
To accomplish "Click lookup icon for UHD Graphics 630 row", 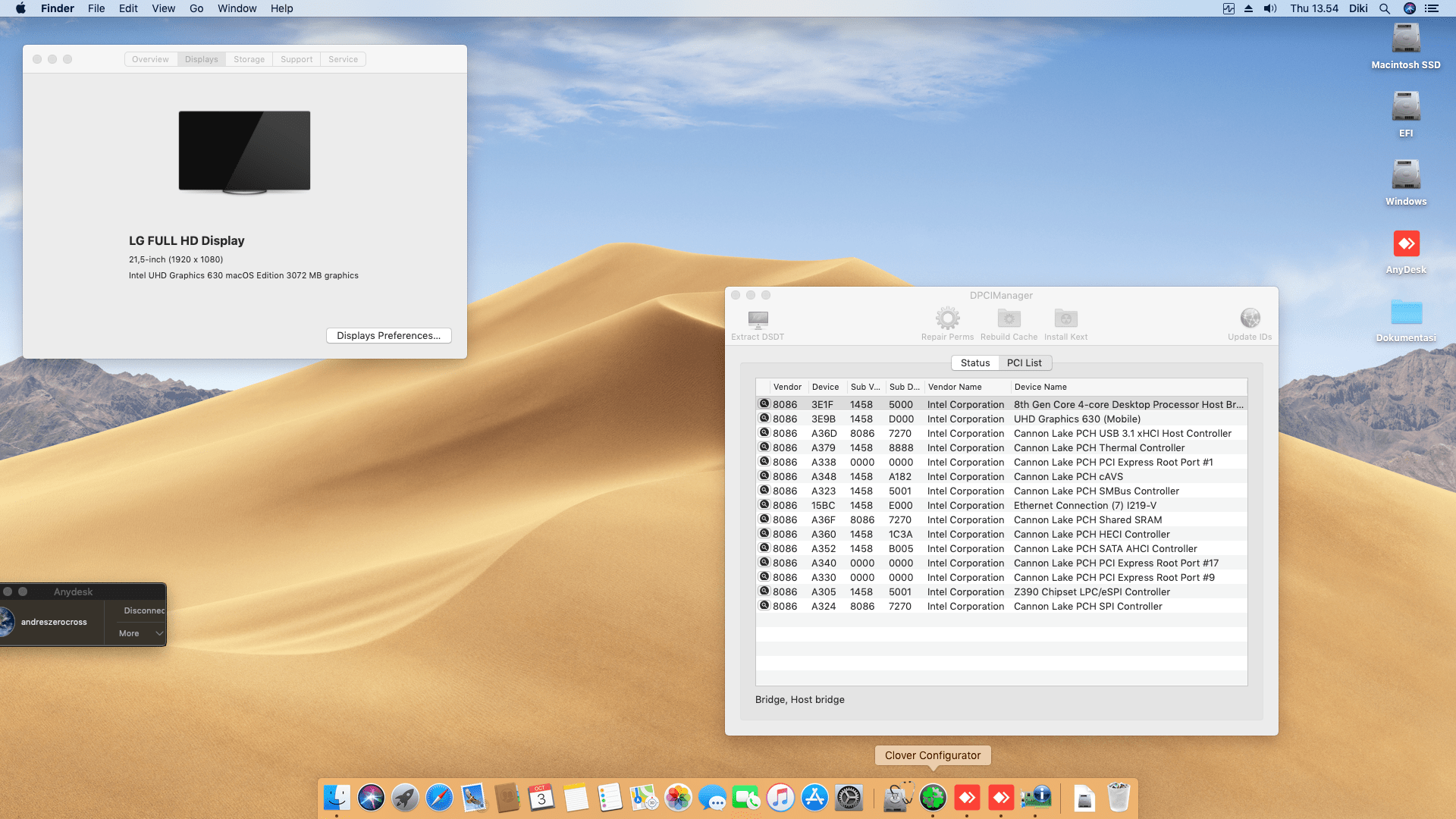I will coord(764,419).
